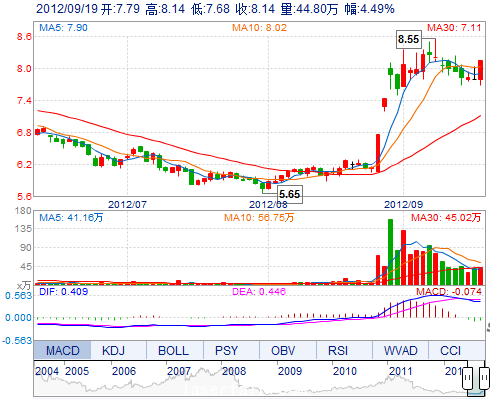490x399 pixels.
Task: Jump to 2006 on overview timeline
Action: pyautogui.click(x=124, y=371)
